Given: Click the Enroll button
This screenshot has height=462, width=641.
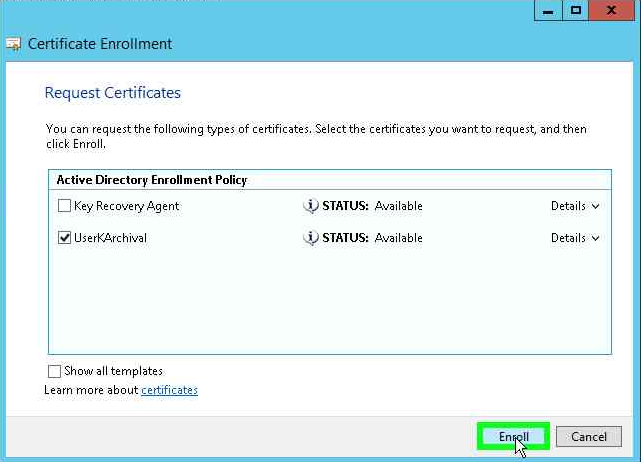Looking at the screenshot, I should (x=513, y=436).
